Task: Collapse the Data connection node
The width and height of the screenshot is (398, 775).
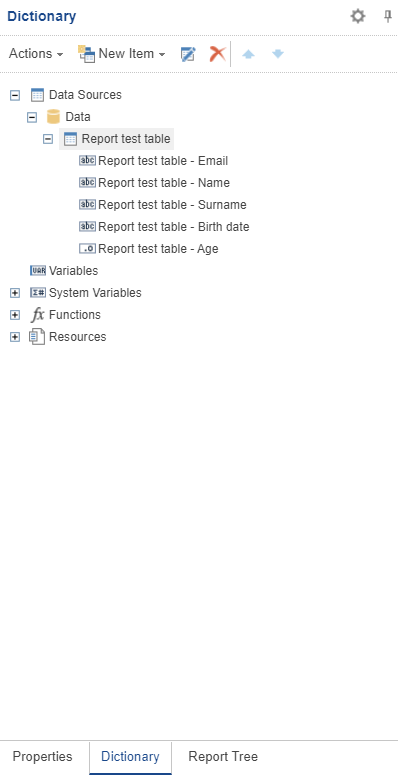Action: click(x=32, y=117)
